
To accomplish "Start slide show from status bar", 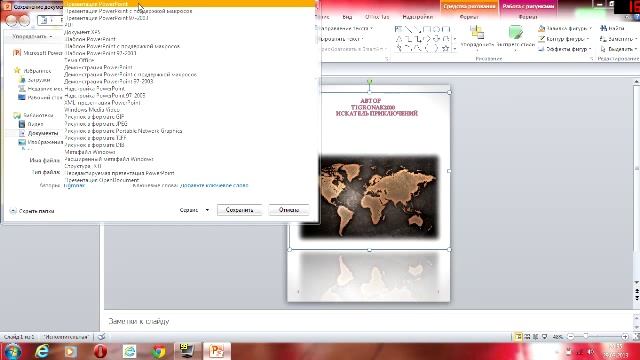I will click(544, 337).
